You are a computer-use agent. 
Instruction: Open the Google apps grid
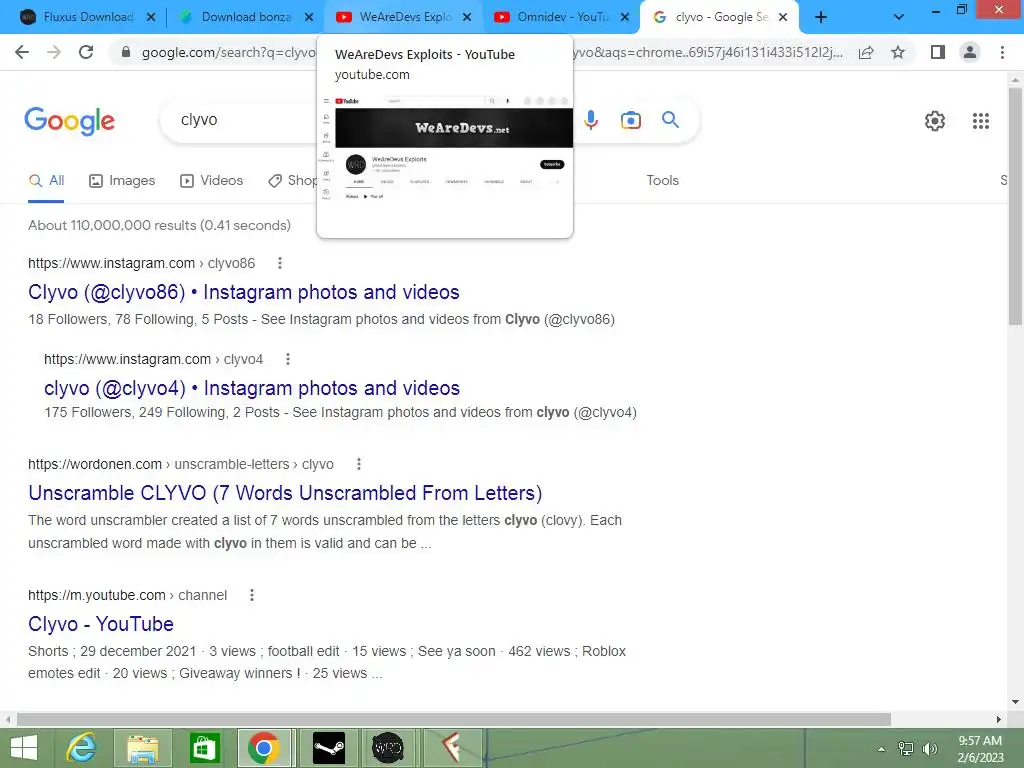[981, 121]
